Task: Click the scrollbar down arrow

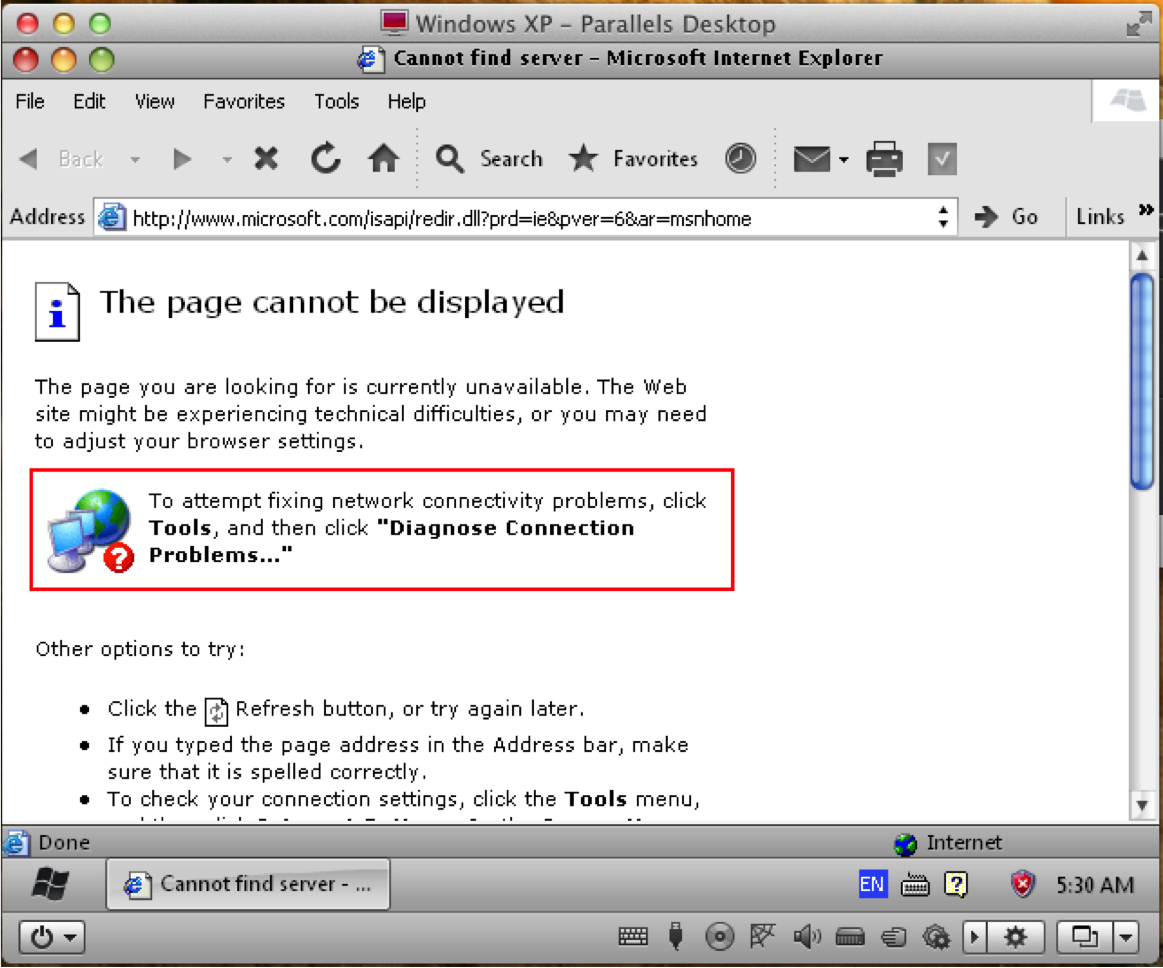Action: coord(1142,805)
